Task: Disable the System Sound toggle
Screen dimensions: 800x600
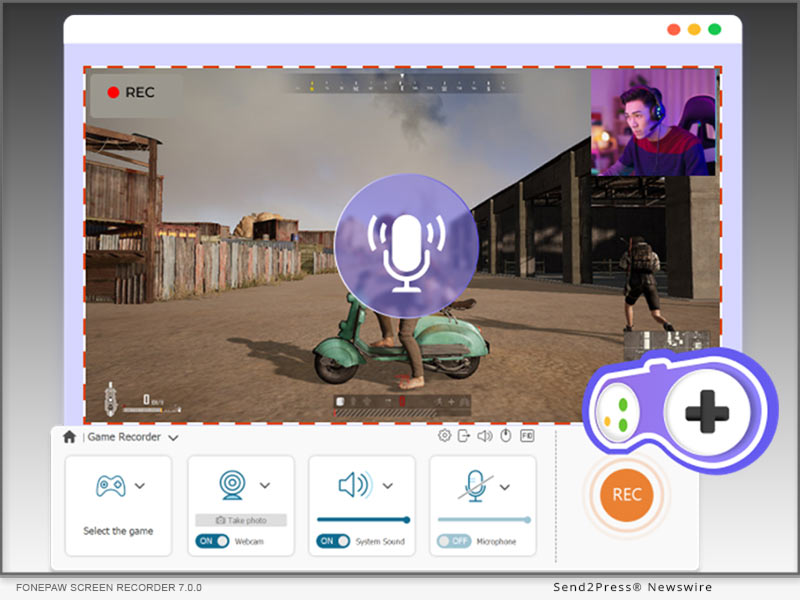Action: tap(333, 541)
